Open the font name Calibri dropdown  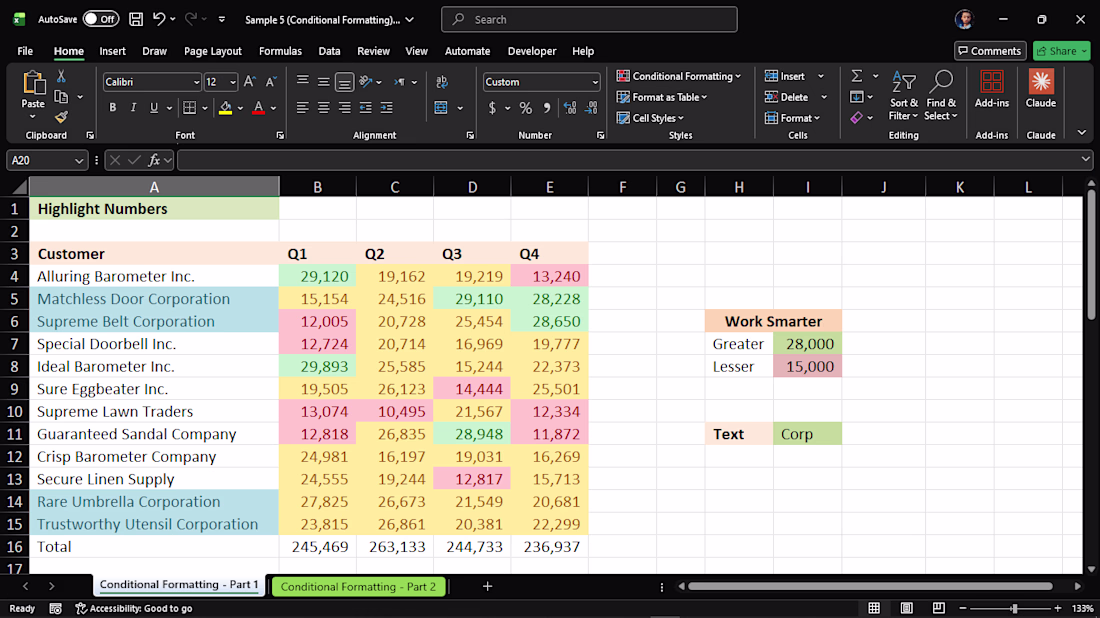point(196,82)
